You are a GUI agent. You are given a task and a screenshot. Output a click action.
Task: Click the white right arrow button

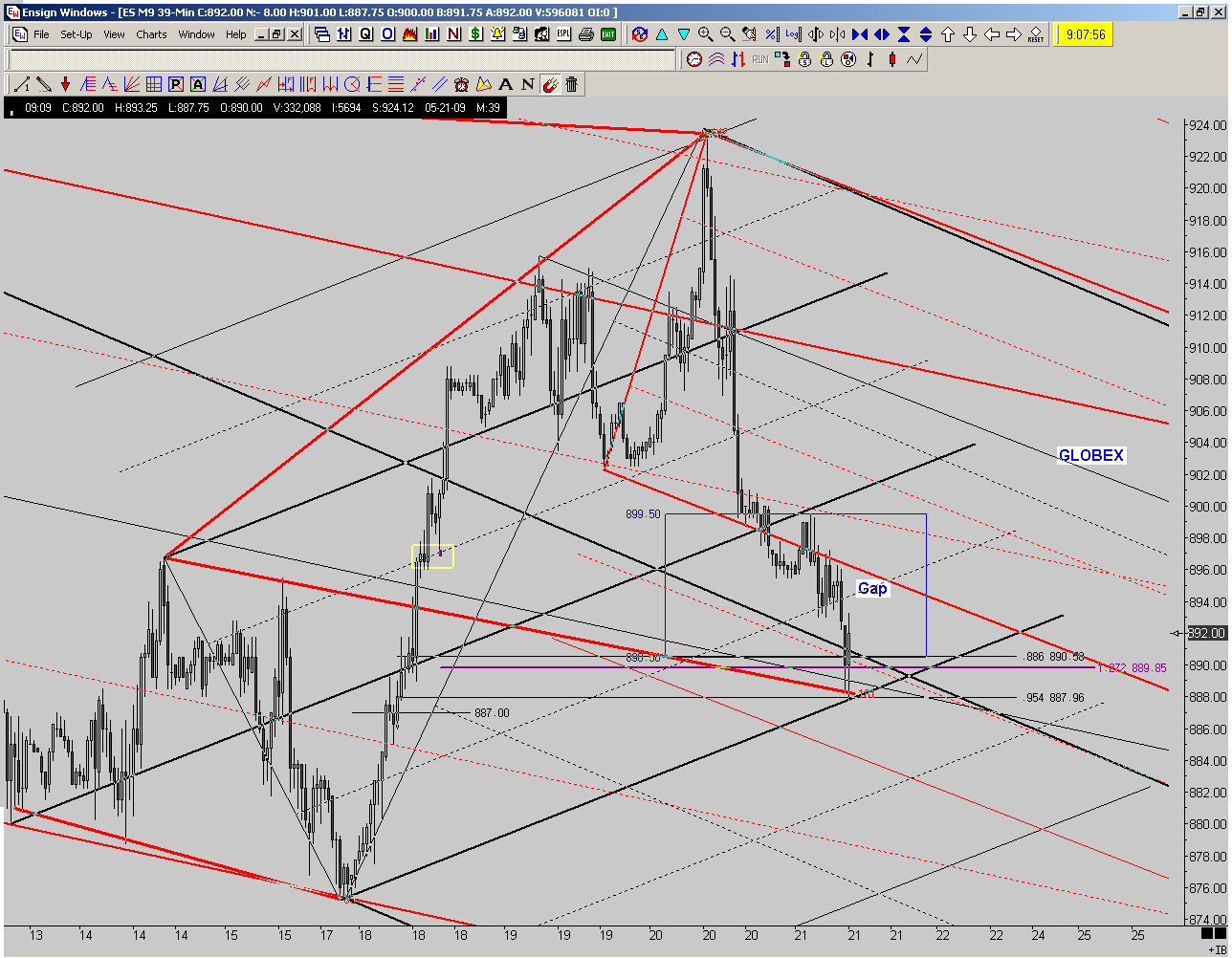point(1014,34)
